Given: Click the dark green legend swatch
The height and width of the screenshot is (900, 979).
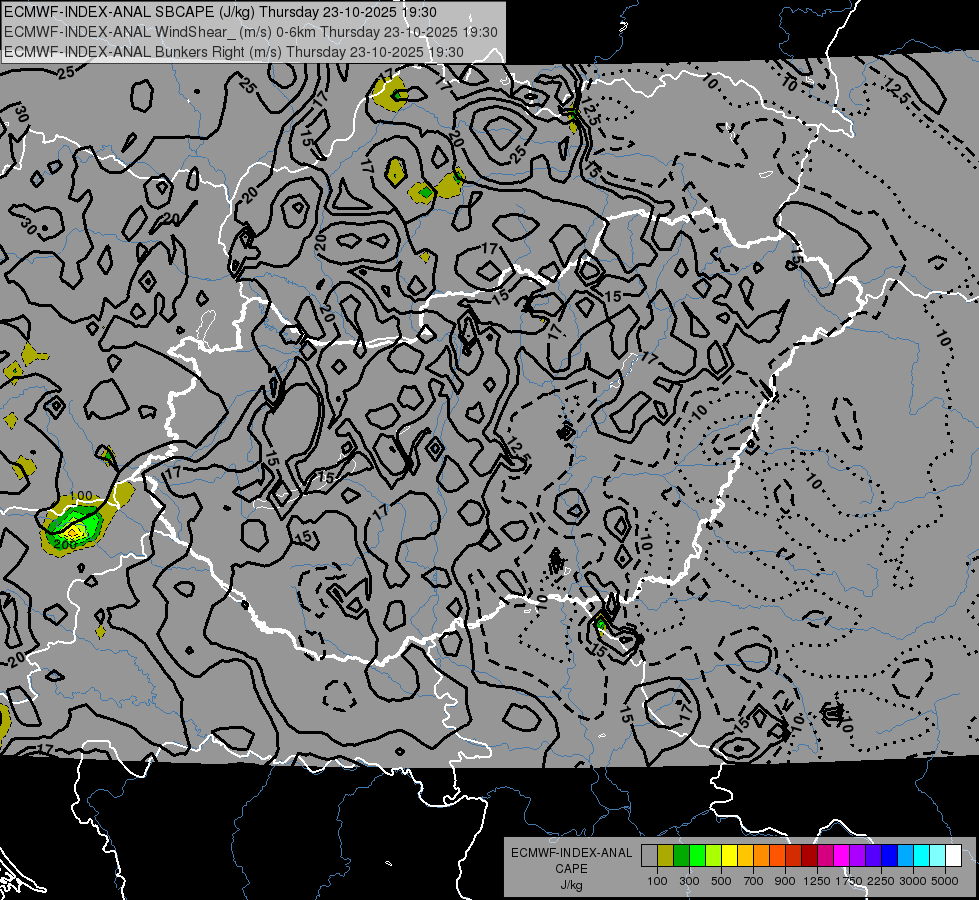Looking at the screenshot, I should [x=681, y=856].
